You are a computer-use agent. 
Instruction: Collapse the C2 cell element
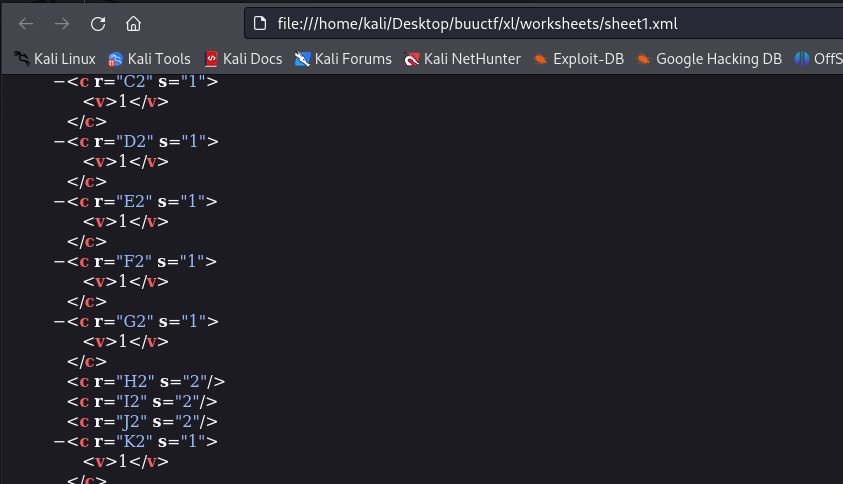click(x=59, y=82)
